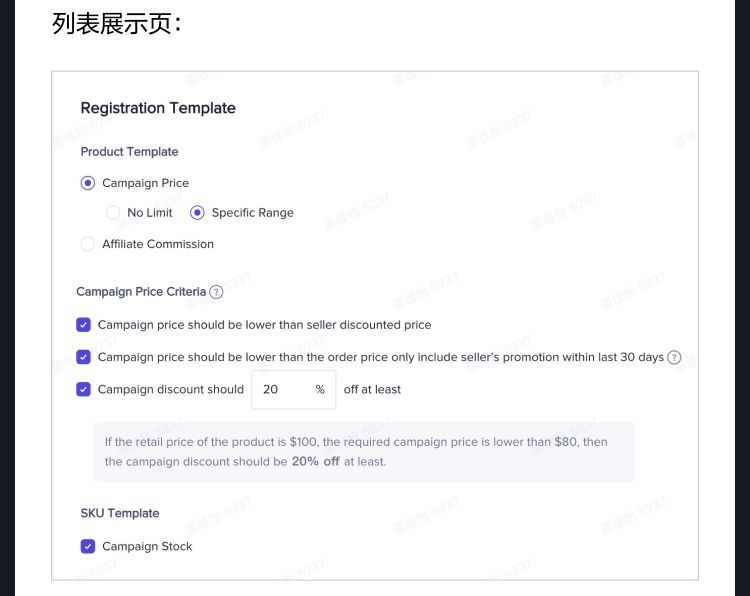Click the No Limit label text
The height and width of the screenshot is (596, 750).
(150, 212)
